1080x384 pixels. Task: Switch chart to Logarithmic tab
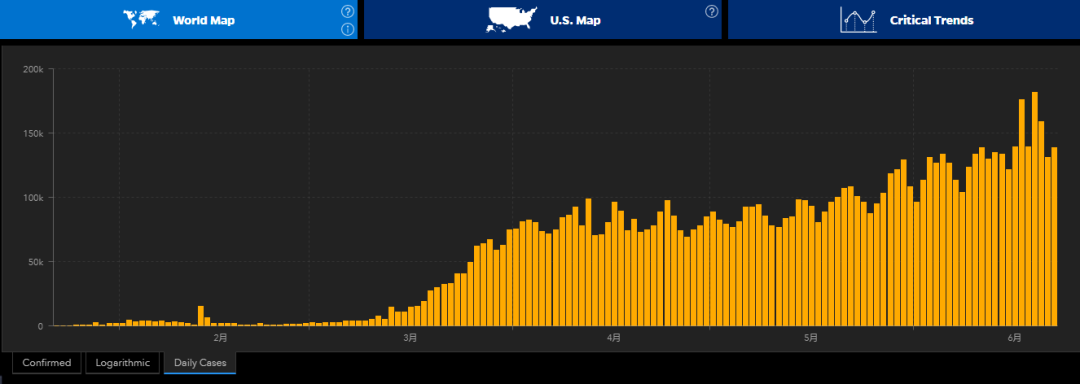123,363
